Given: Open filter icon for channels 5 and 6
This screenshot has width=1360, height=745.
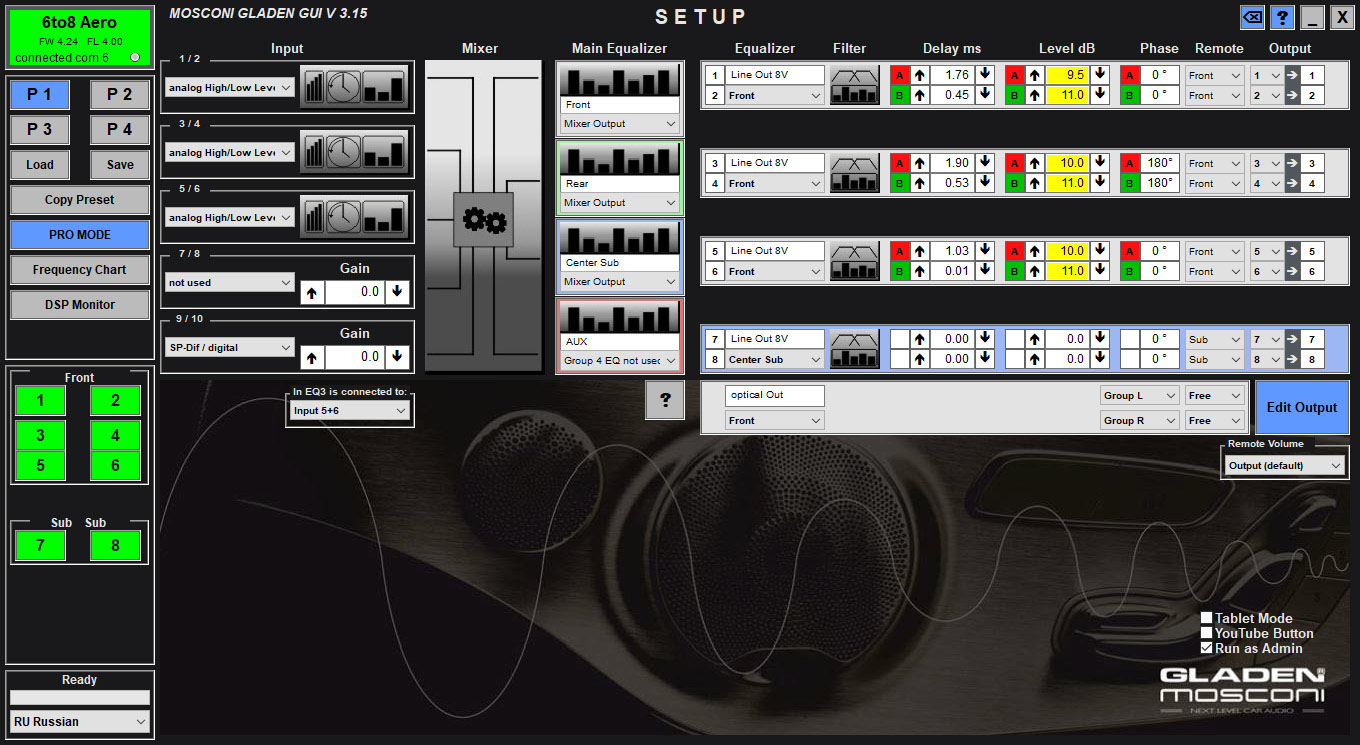Looking at the screenshot, I should (855, 261).
